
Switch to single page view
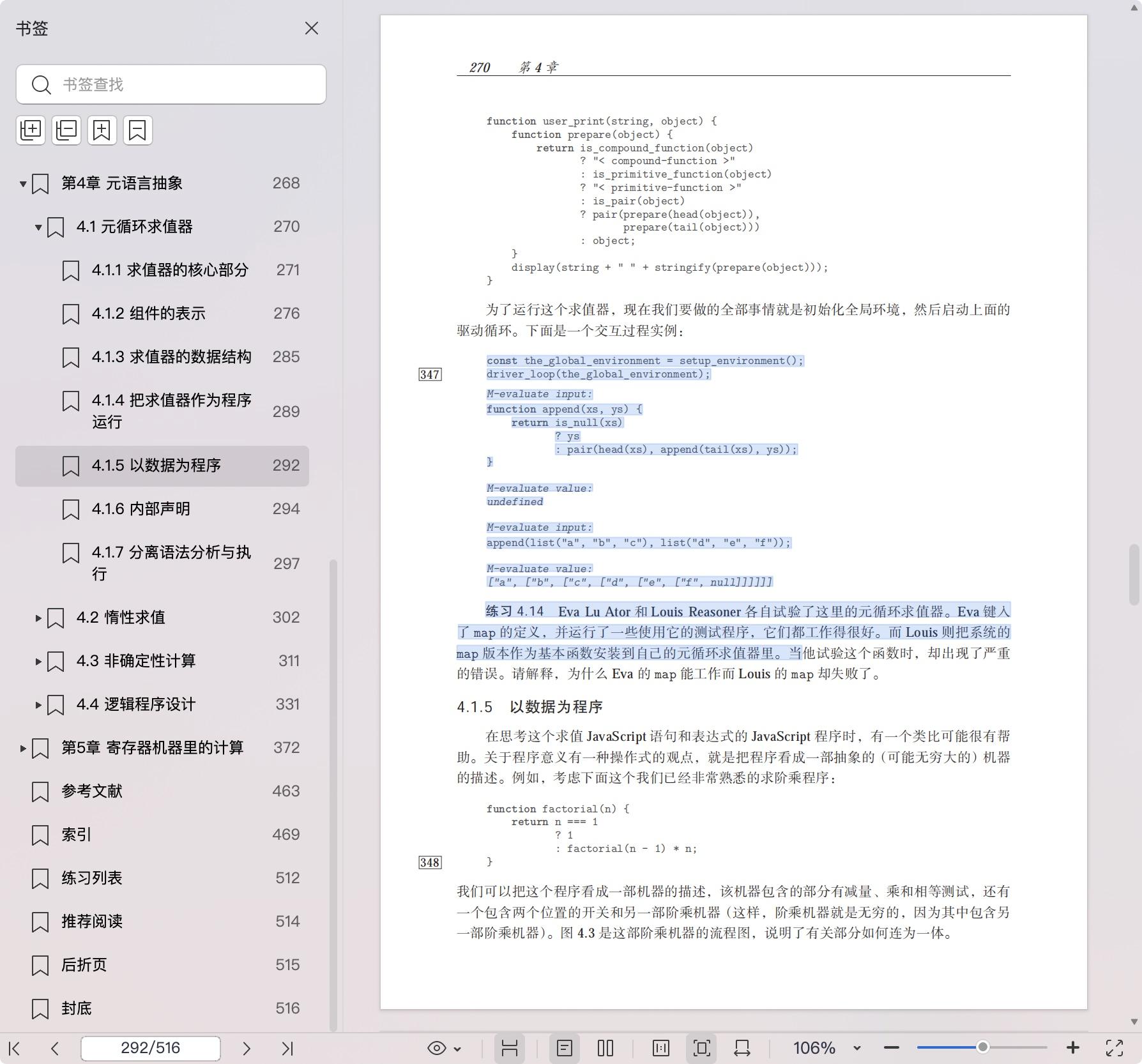565,1048
